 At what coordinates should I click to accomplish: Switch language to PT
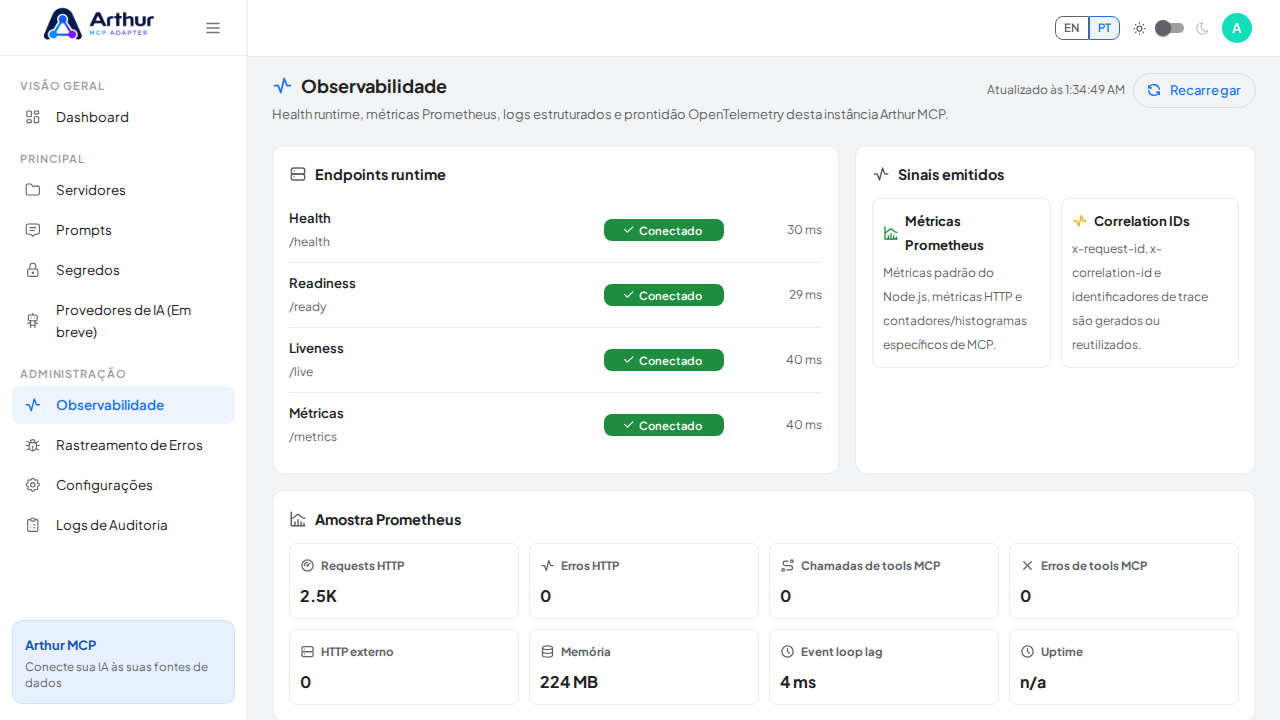1104,28
